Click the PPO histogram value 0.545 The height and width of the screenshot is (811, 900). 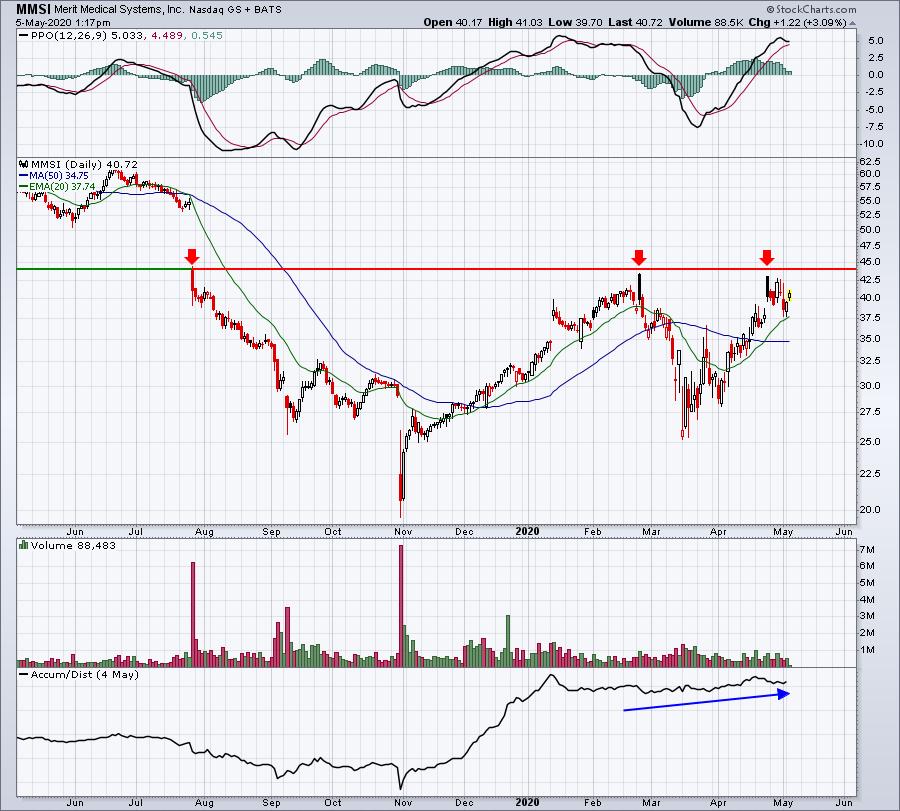(207, 36)
